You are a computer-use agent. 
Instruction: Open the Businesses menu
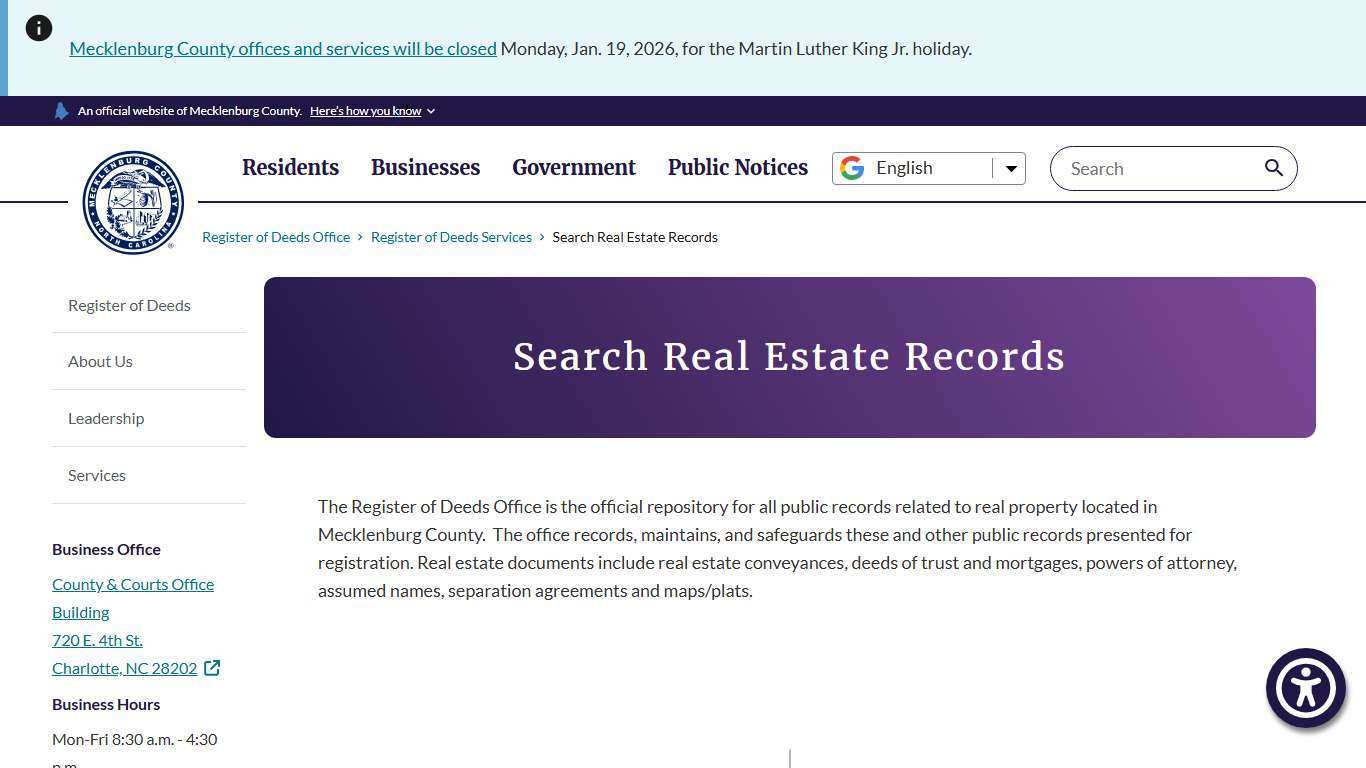pyautogui.click(x=425, y=167)
